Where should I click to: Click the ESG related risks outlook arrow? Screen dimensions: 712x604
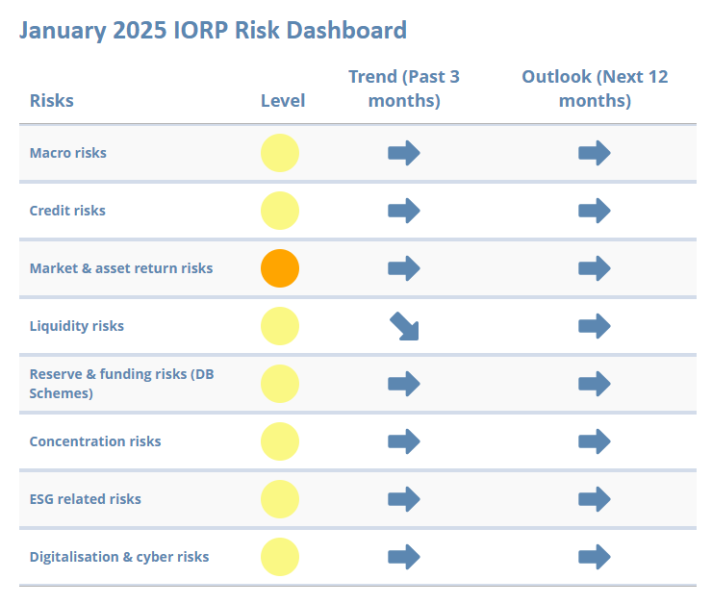click(594, 499)
